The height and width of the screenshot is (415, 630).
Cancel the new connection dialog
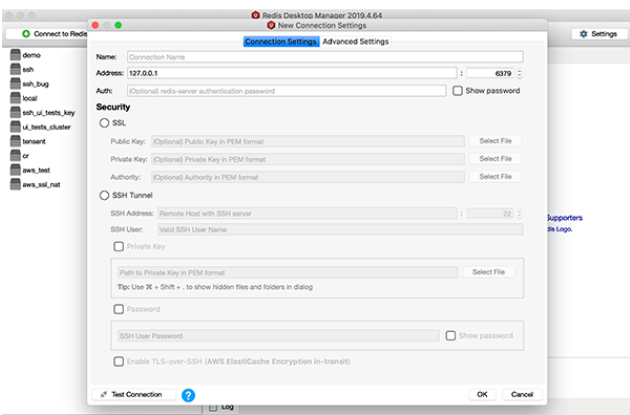click(522, 395)
